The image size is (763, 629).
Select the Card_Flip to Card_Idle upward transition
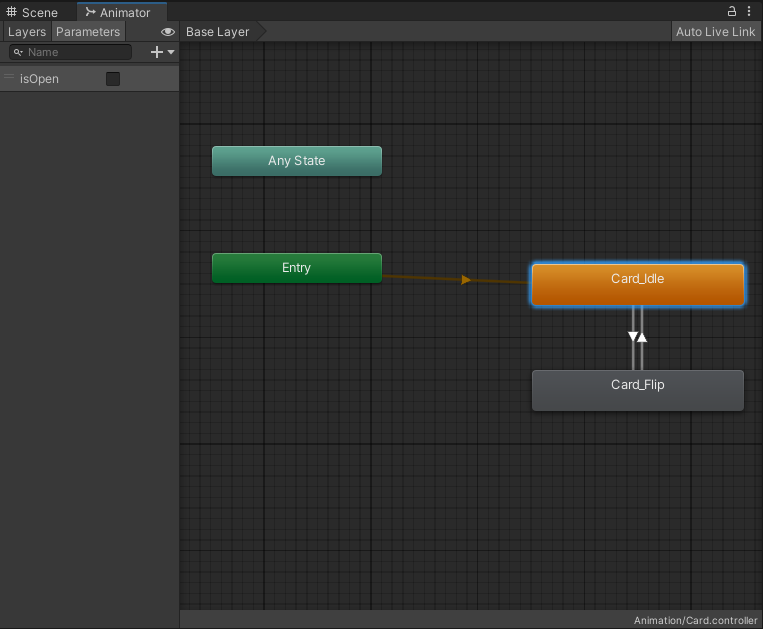[642, 337]
